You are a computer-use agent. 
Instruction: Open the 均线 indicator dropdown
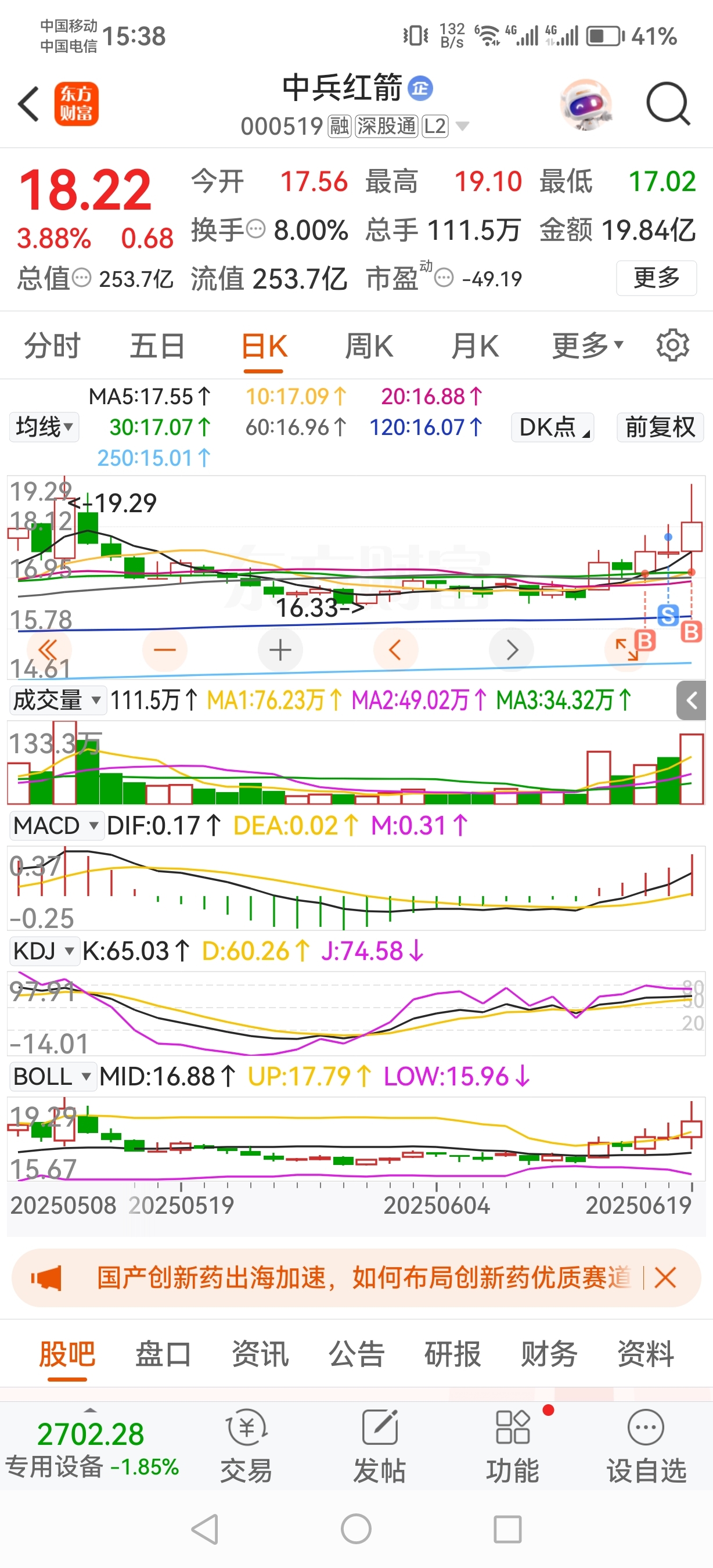44,427
